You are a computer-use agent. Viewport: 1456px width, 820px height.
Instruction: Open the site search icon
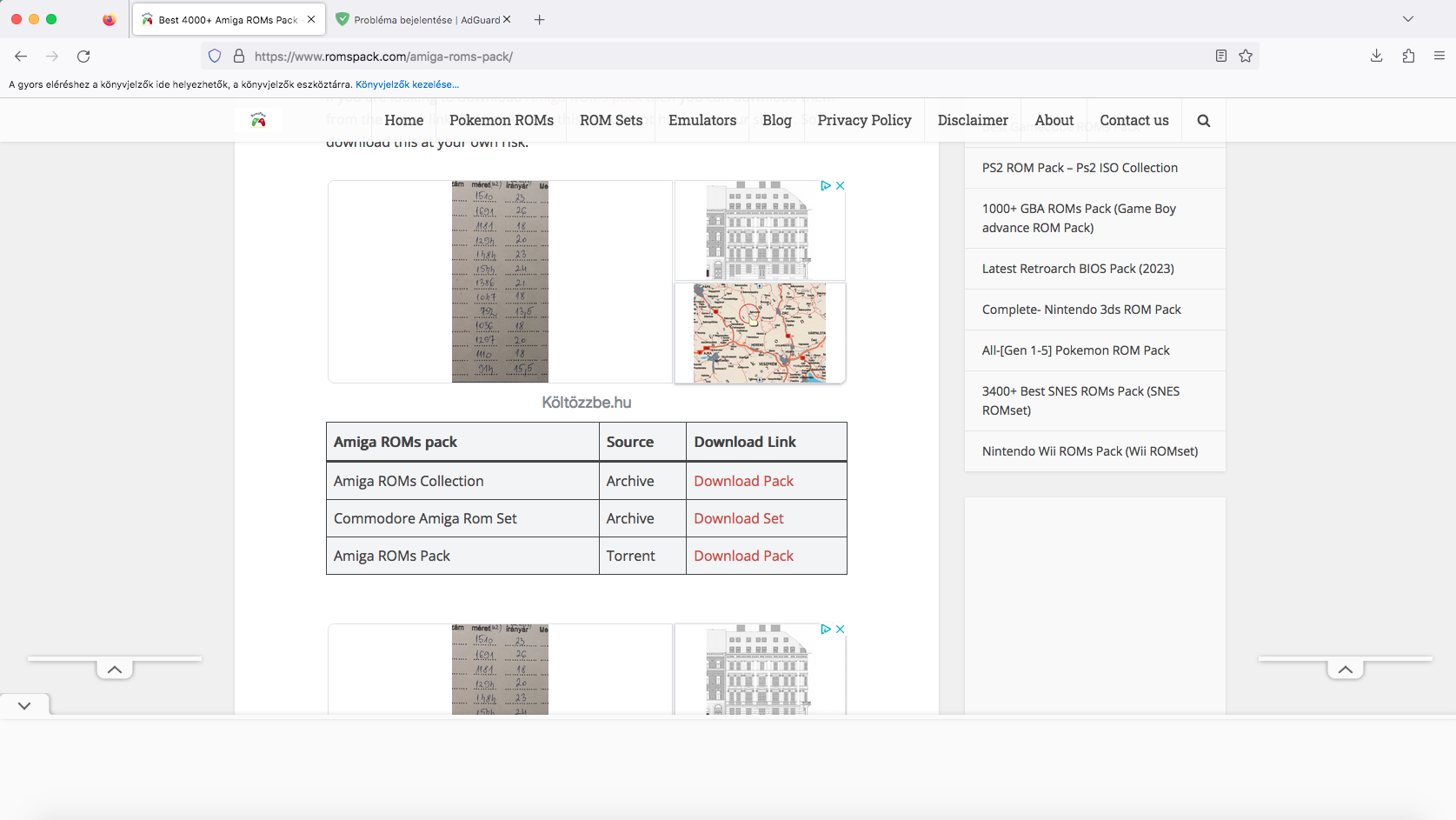pyautogui.click(x=1203, y=120)
